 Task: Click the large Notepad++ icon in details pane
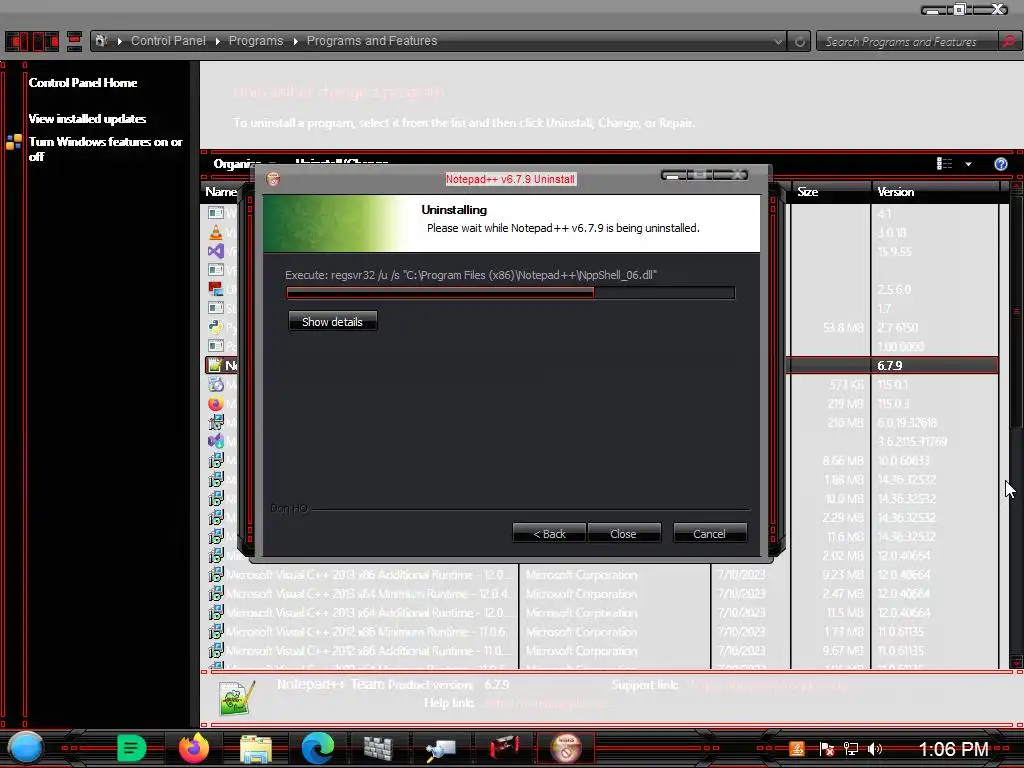coord(236,697)
